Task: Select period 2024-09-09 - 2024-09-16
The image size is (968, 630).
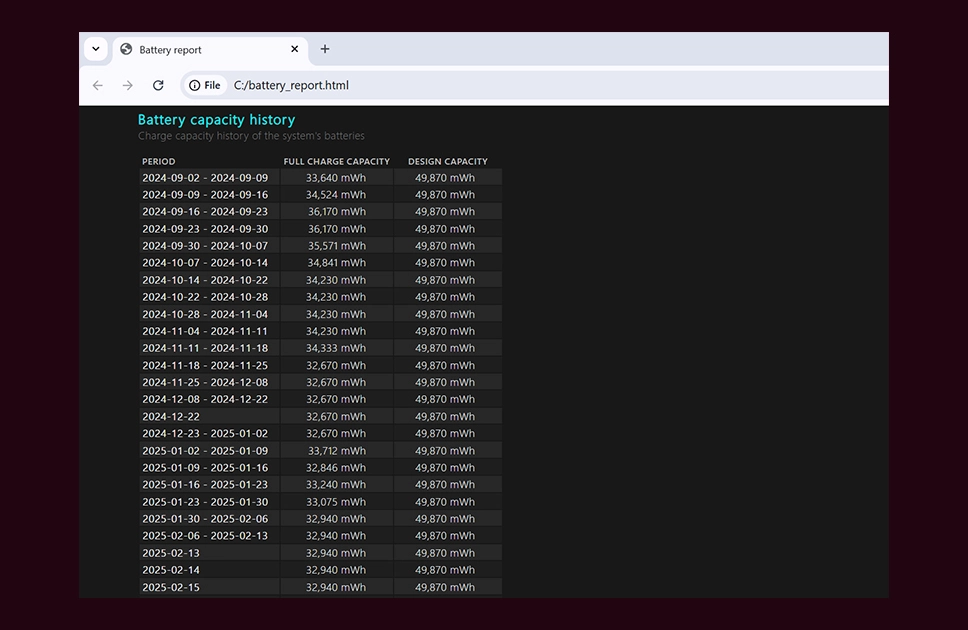Action: 205,195
